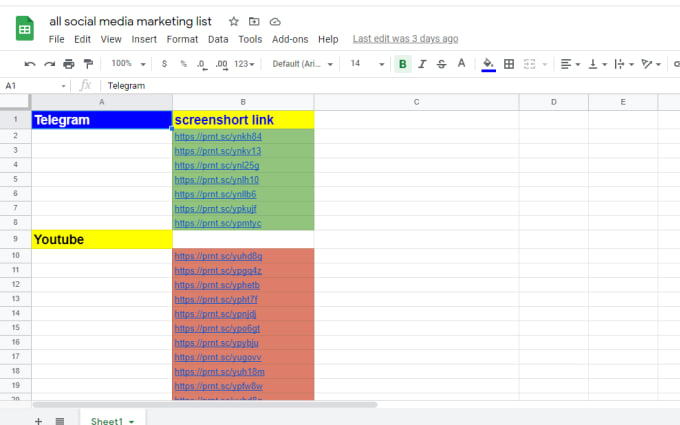Select the blue Telegram cell
Image resolution: width=680 pixels, height=425 pixels.
coord(102,120)
